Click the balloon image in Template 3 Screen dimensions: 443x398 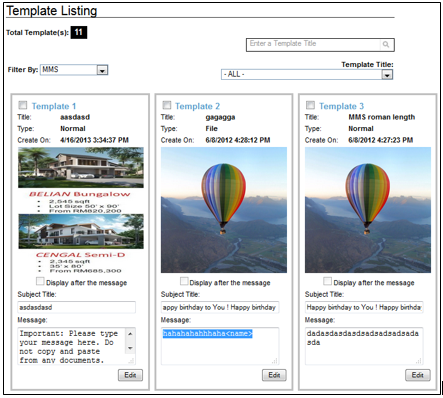click(368, 210)
